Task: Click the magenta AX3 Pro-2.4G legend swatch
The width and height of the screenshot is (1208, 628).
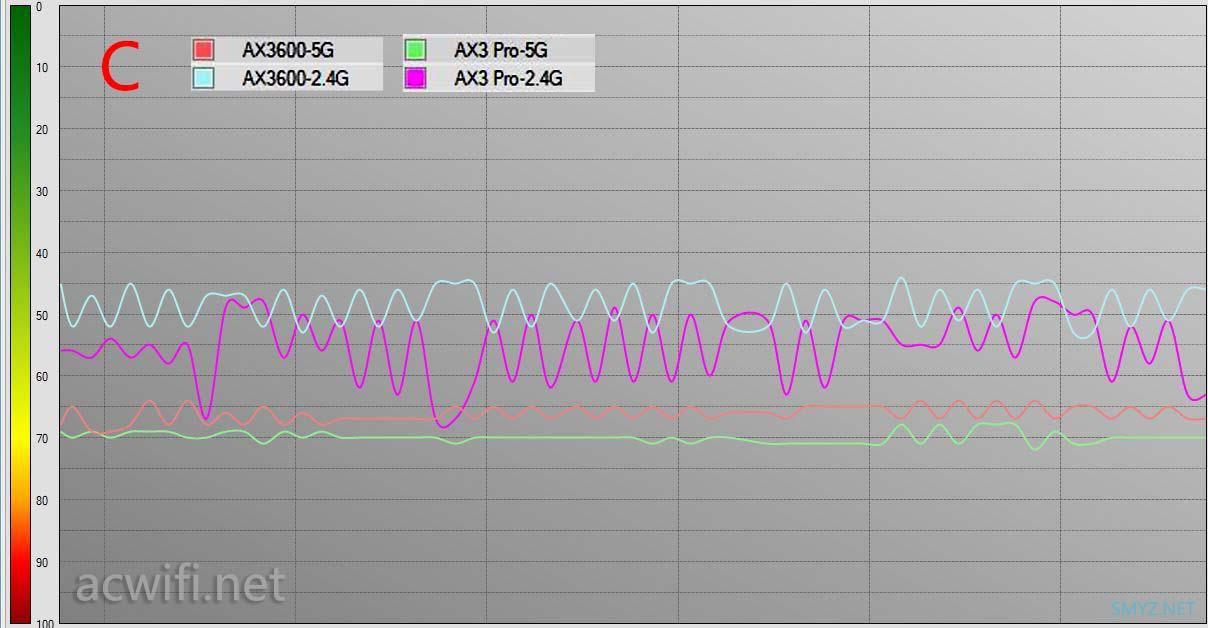Action: [x=416, y=78]
